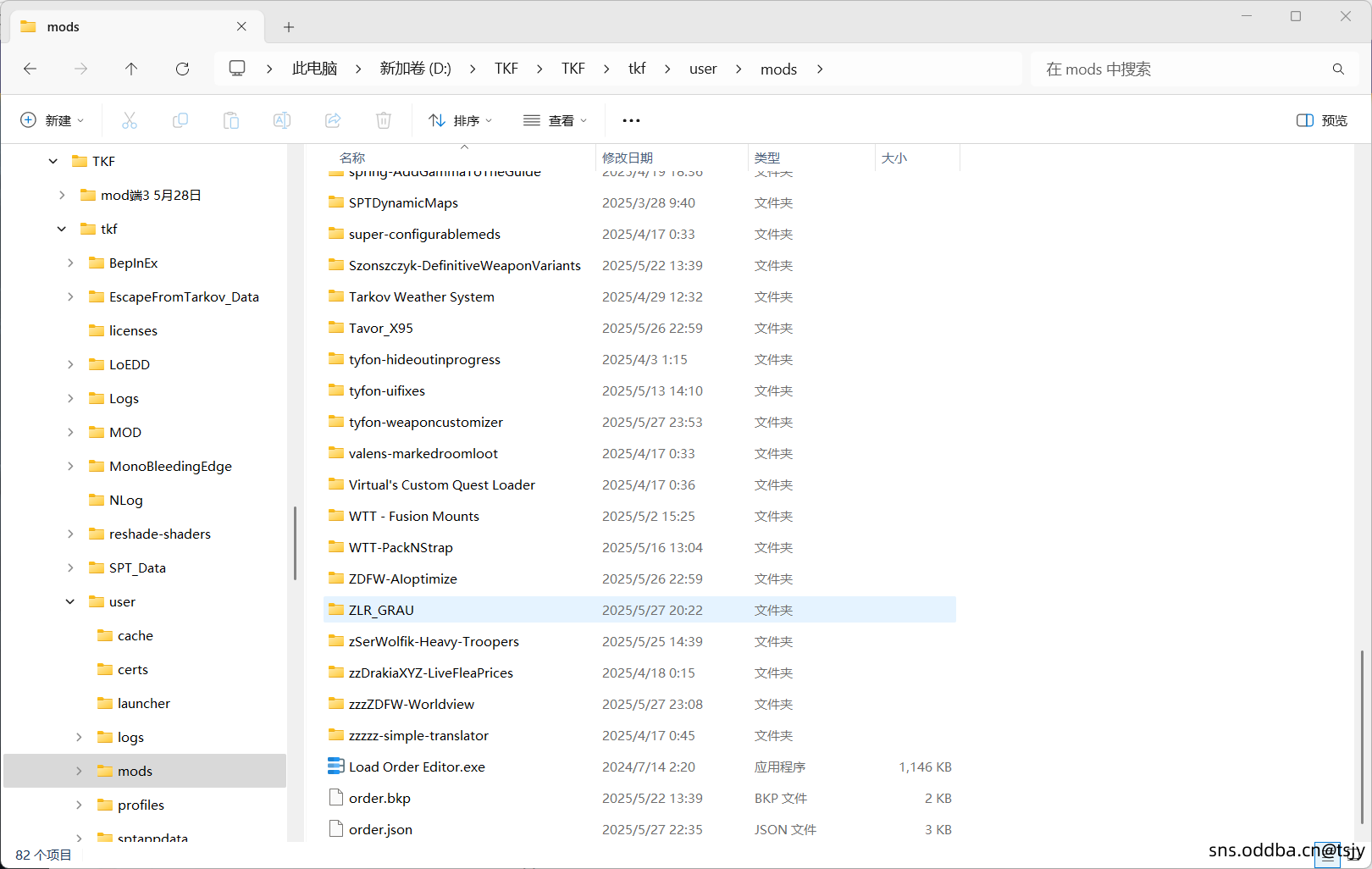Expand the BepInEx tree node
1372x869 pixels.
tap(70, 263)
